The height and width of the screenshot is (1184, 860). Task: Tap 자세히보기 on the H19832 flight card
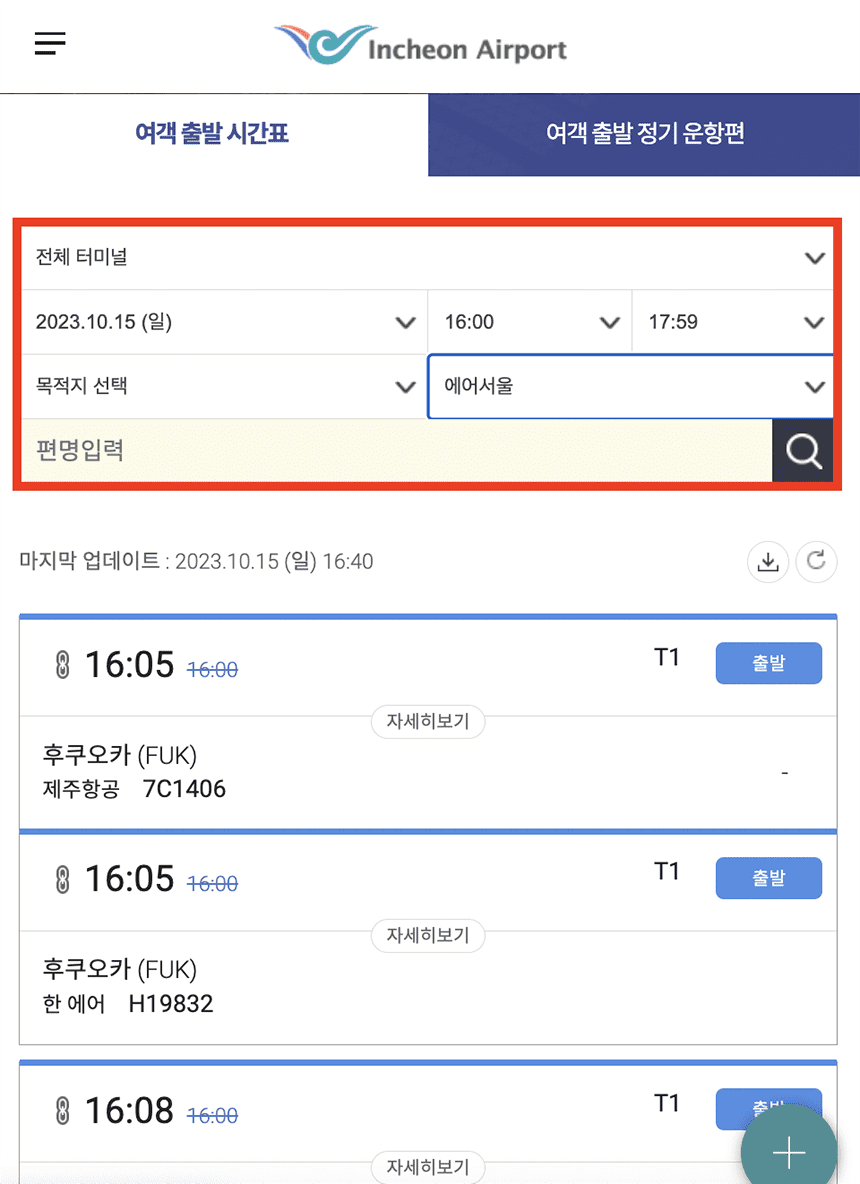point(428,936)
